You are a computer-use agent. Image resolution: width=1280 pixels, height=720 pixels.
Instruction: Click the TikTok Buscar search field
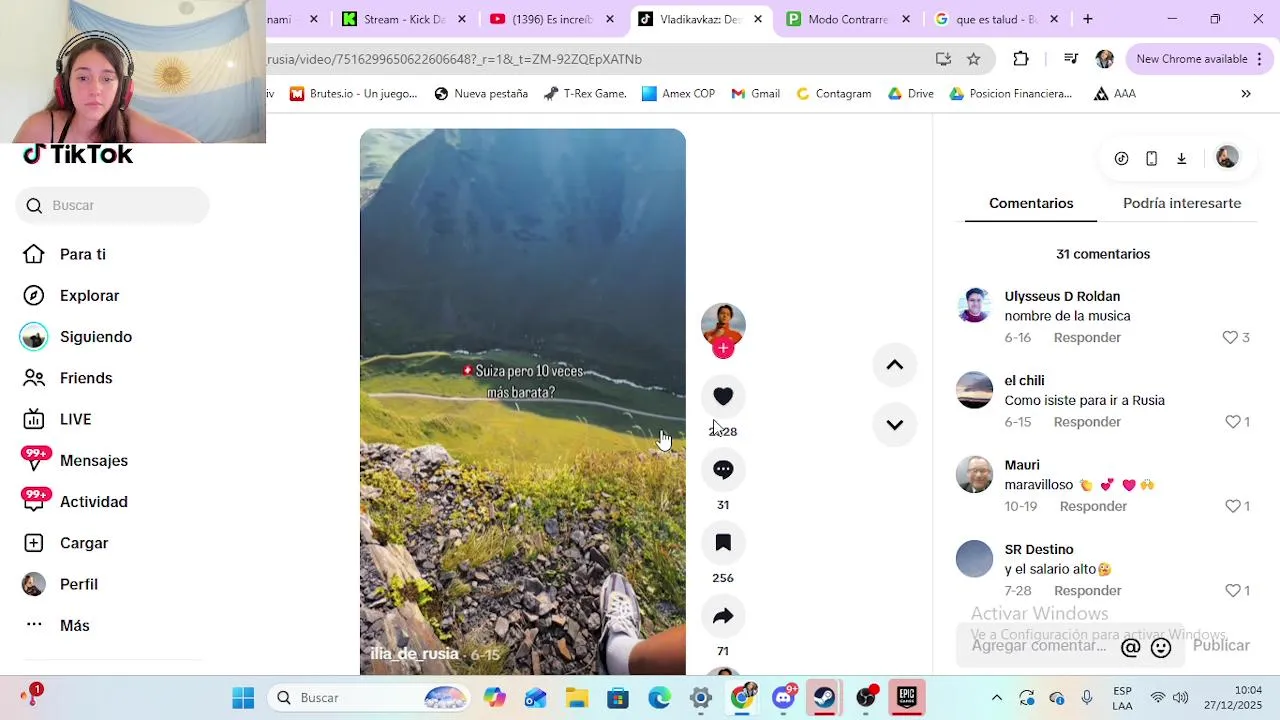pos(113,205)
